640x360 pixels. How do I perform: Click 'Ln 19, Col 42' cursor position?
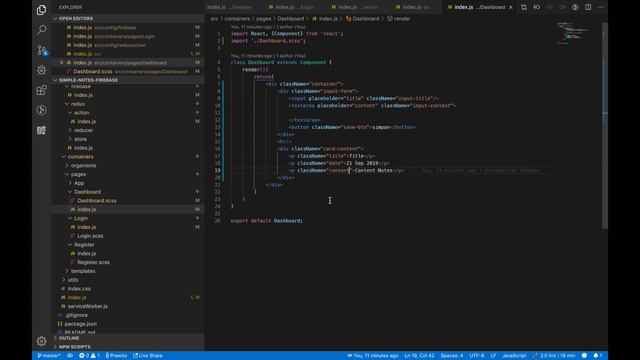click(419, 356)
